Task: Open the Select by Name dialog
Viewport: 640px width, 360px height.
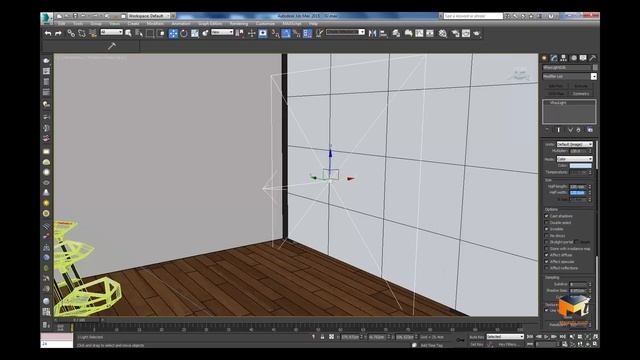Action: (x=139, y=33)
